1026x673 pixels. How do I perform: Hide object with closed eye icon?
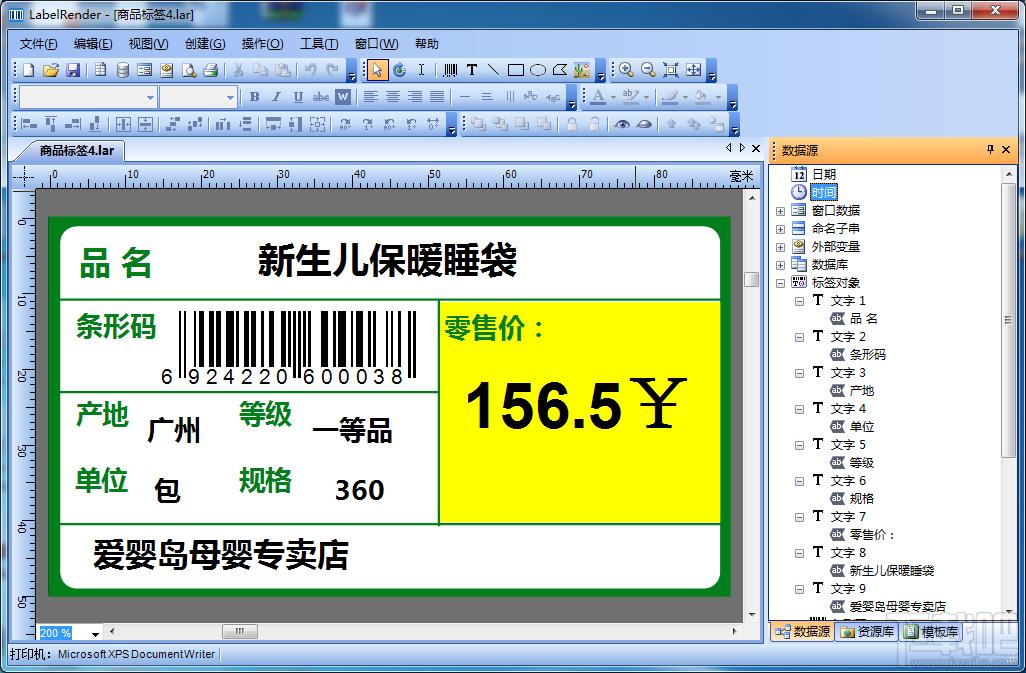644,124
